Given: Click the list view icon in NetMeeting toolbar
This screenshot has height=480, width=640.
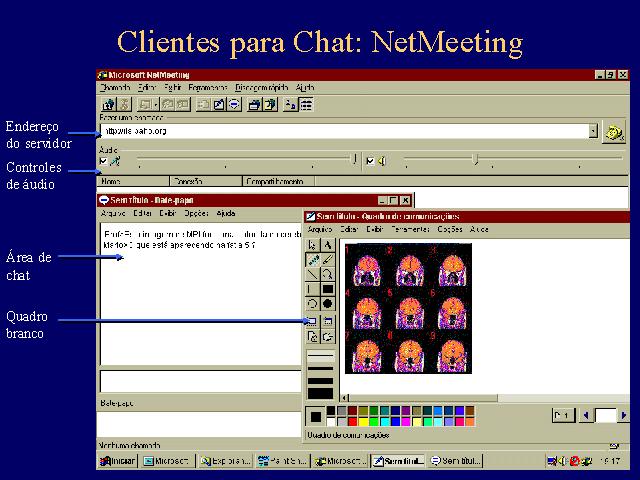Looking at the screenshot, I should pyautogui.click(x=307, y=105).
